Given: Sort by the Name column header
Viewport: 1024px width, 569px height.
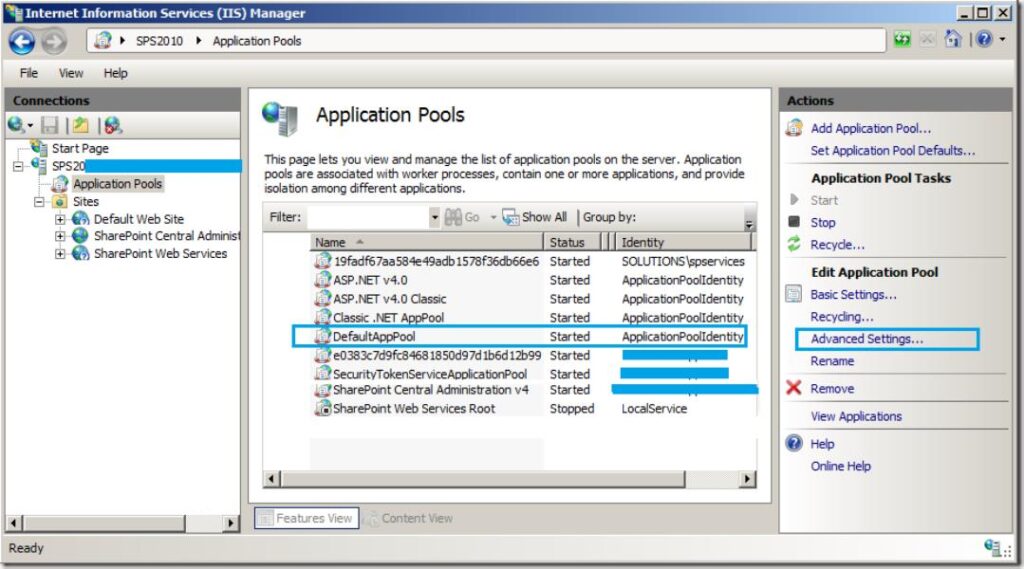Looking at the screenshot, I should point(426,242).
